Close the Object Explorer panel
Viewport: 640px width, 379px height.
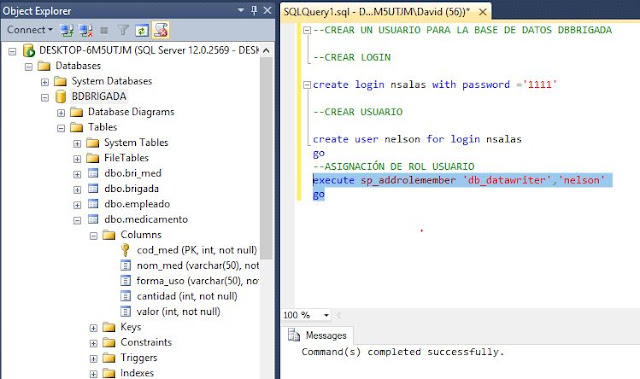pyautogui.click(x=267, y=10)
